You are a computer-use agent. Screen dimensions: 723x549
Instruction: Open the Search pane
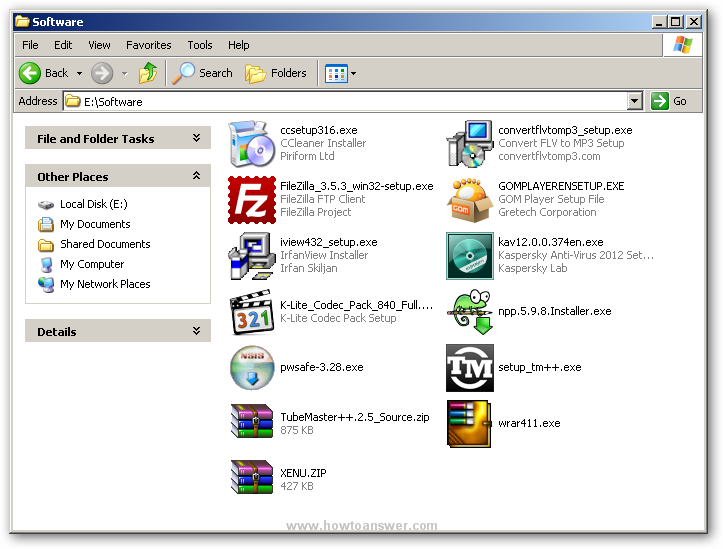pos(202,73)
